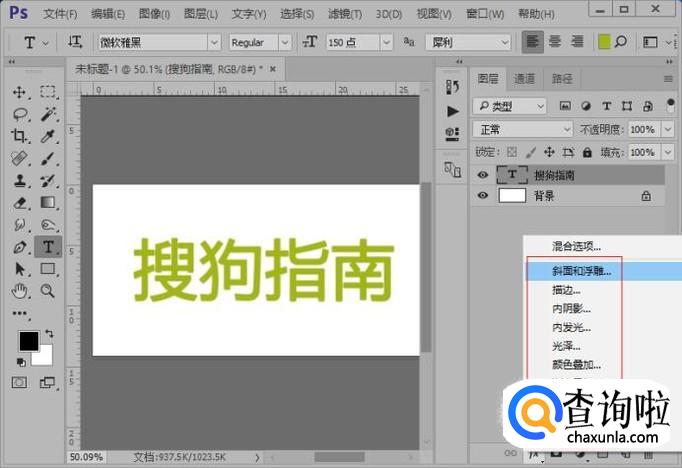Toggle Quick Mask mode
Viewport: 682px width, 468px height.
(x=19, y=382)
